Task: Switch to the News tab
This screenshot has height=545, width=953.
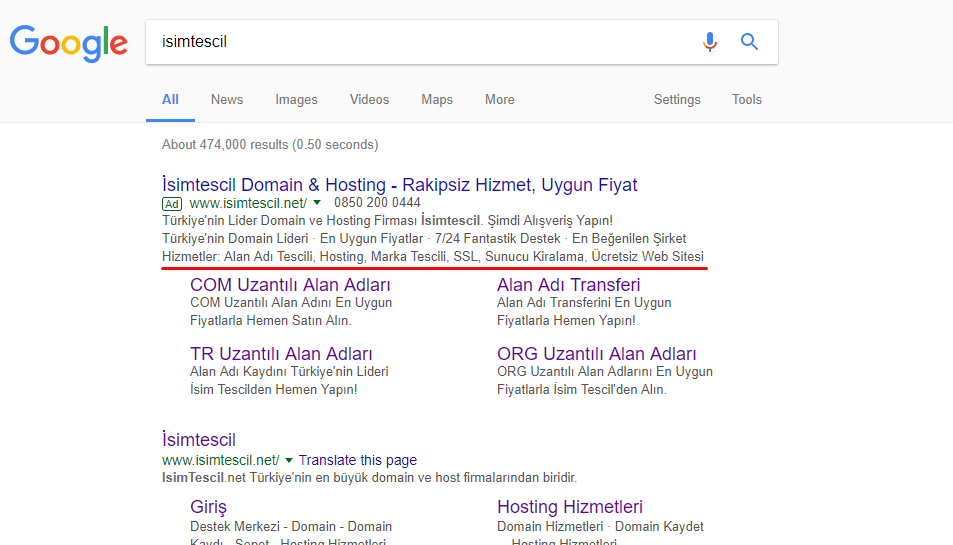Action: 227,100
